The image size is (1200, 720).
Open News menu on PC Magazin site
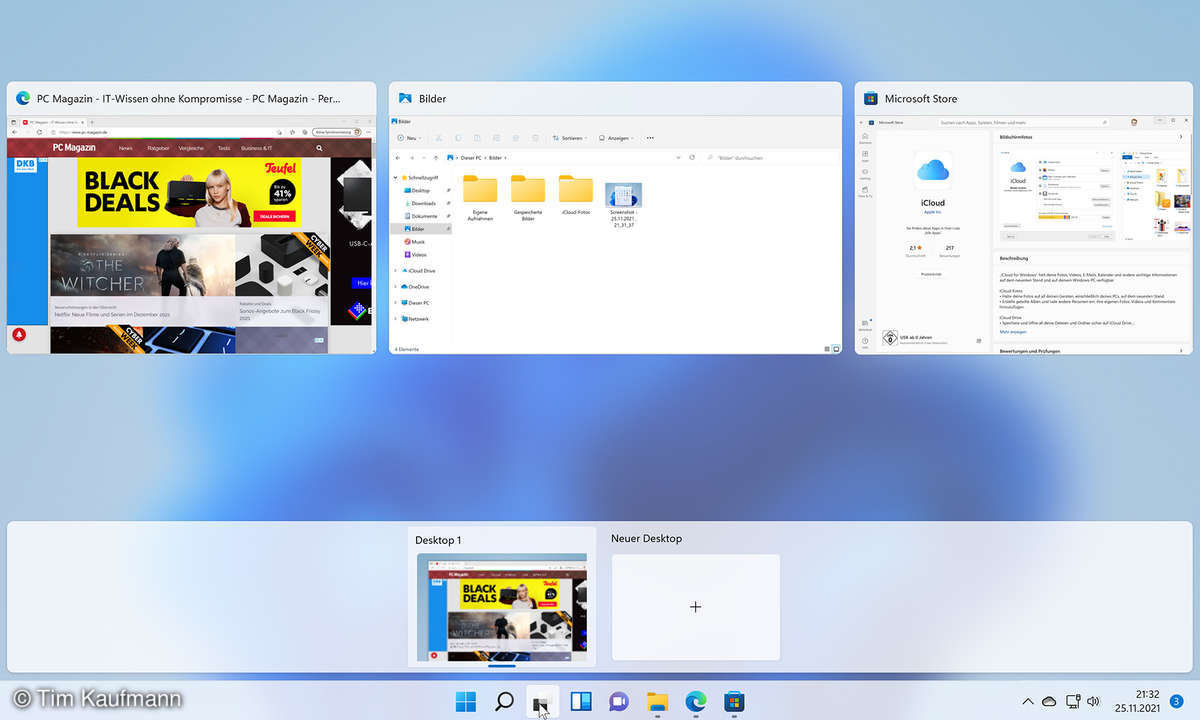coord(125,148)
